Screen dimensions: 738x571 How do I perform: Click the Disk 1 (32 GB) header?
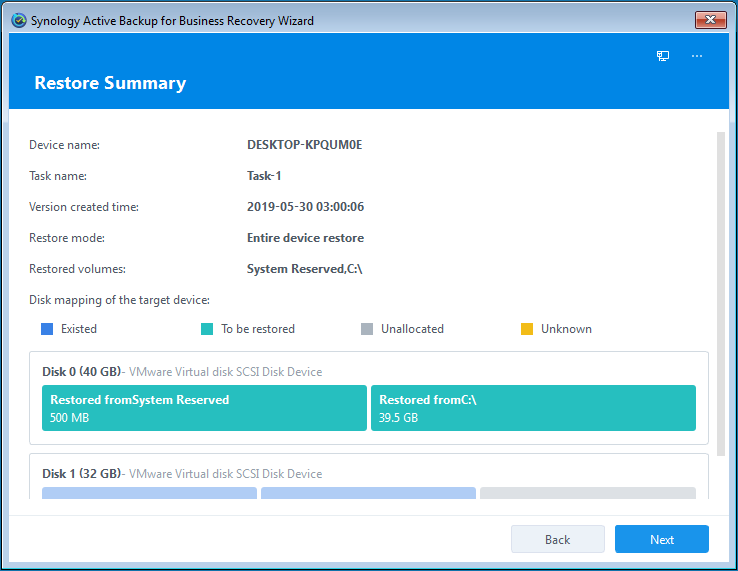coord(81,473)
